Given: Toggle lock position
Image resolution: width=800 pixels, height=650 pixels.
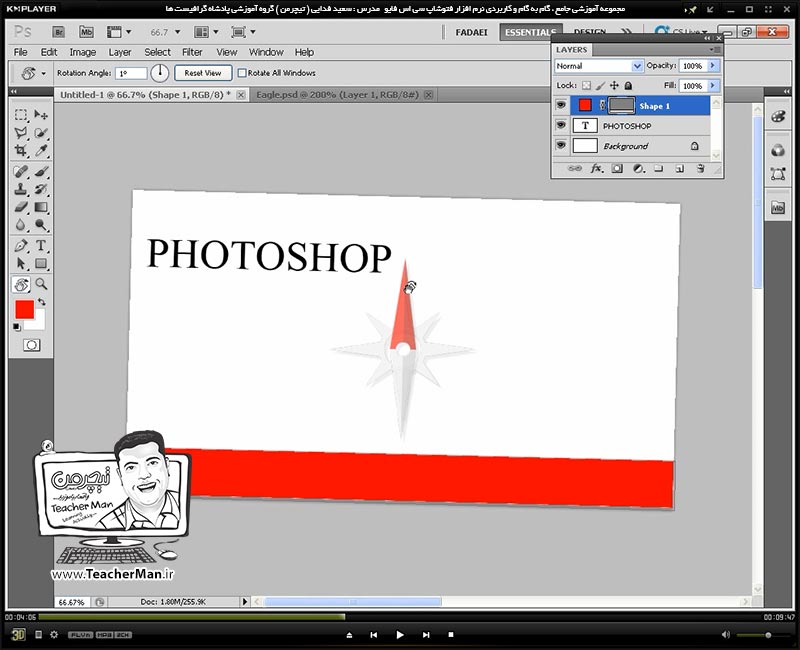Looking at the screenshot, I should (614, 86).
